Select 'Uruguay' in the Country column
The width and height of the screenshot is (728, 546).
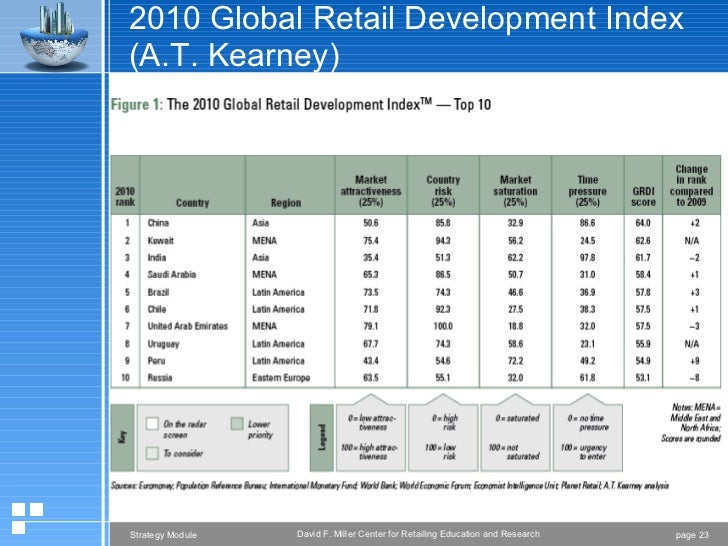tap(163, 344)
